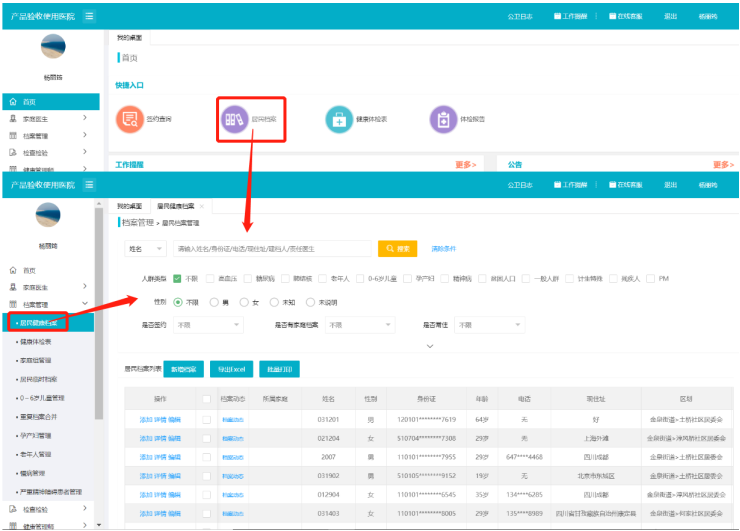
Task: Click the teal 健康体检表 shortcut icon
Action: click(339, 119)
